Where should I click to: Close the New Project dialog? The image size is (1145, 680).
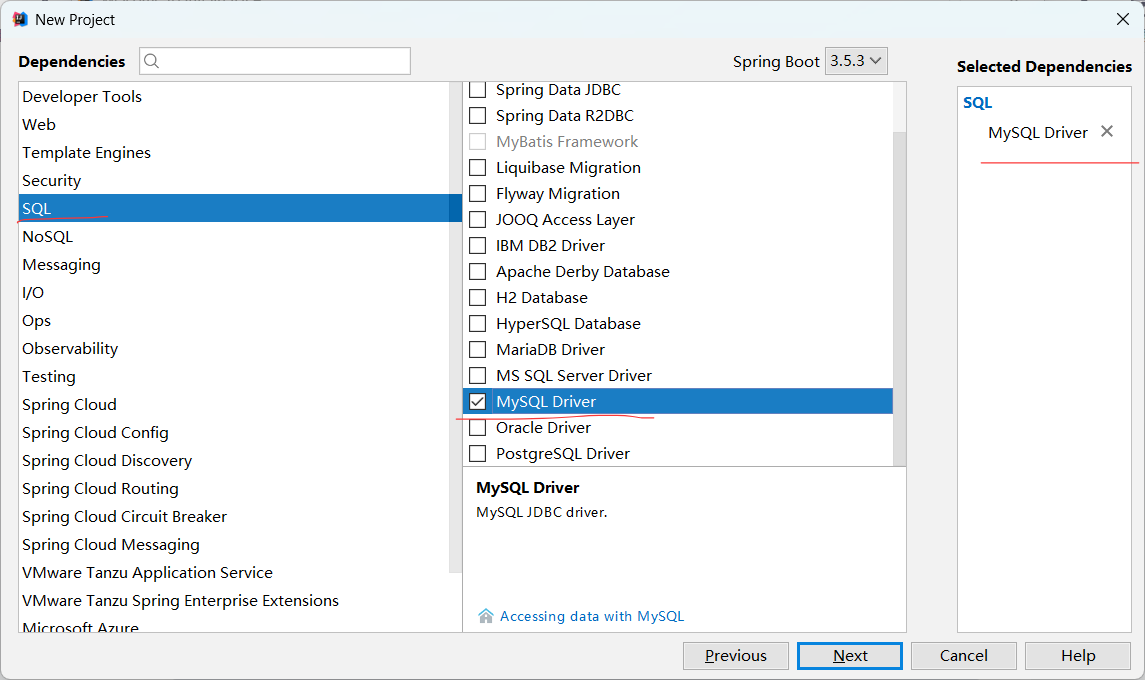(x=1123, y=19)
